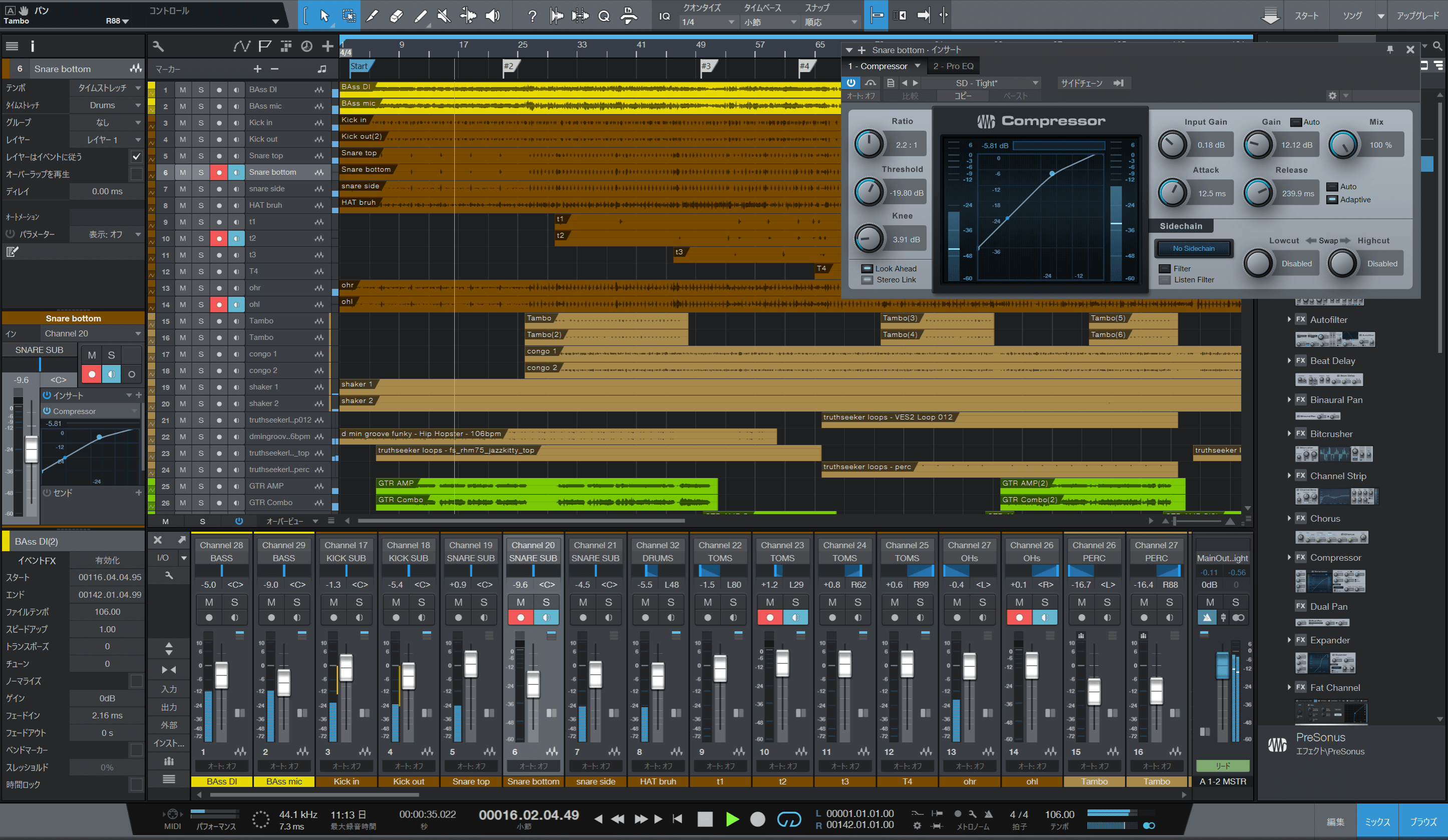Enable monitor on t2 track
Image resolution: width=1448 pixels, height=840 pixels.
(236, 238)
